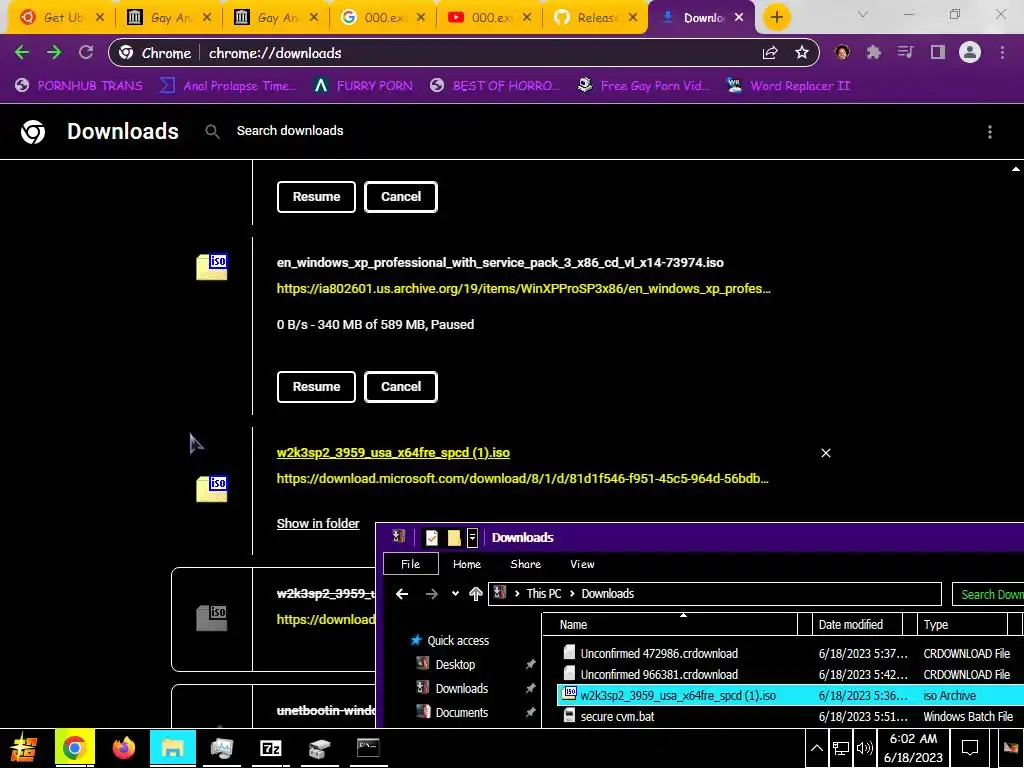Click Explorer's New folder quick access icon
The image size is (1024, 768).
click(x=454, y=537)
